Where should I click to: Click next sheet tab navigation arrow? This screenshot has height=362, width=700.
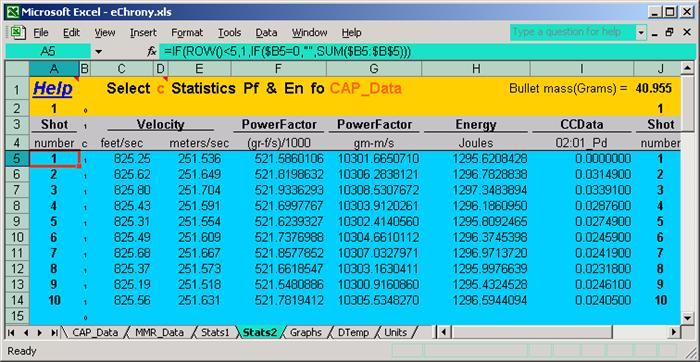[41, 333]
